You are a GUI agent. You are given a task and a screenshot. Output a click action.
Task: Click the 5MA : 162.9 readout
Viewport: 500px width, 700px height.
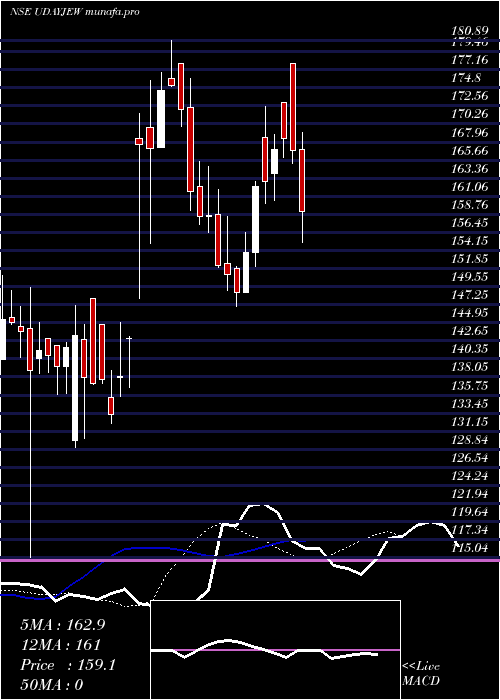click(x=63, y=625)
